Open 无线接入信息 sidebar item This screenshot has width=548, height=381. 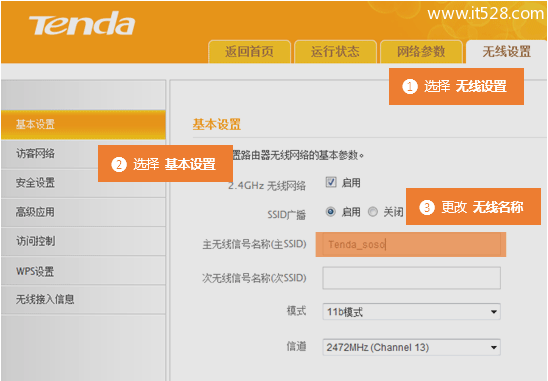(x=83, y=300)
